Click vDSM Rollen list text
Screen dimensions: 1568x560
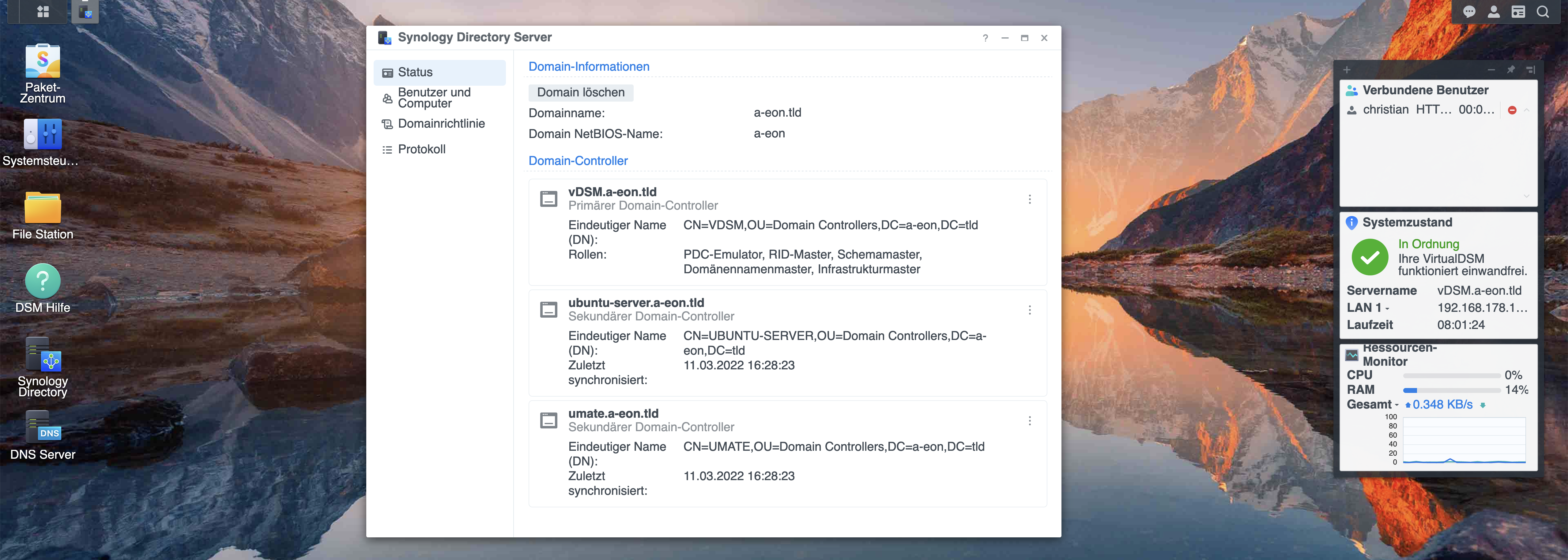(x=802, y=262)
